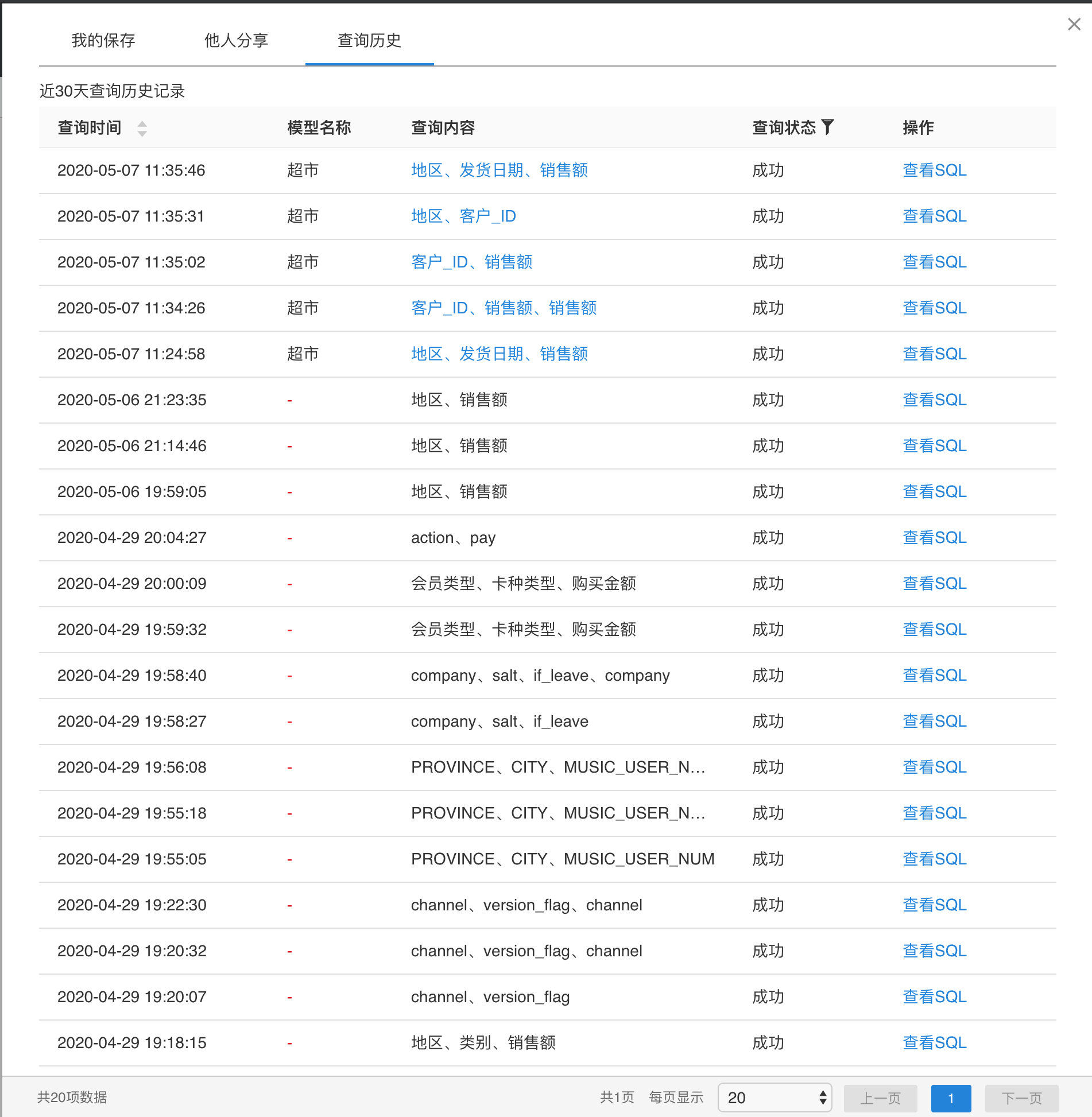View SQL for PROVINCE、CITY、MUSIC_USER_NUM query
The height and width of the screenshot is (1117, 1092).
tap(935, 859)
